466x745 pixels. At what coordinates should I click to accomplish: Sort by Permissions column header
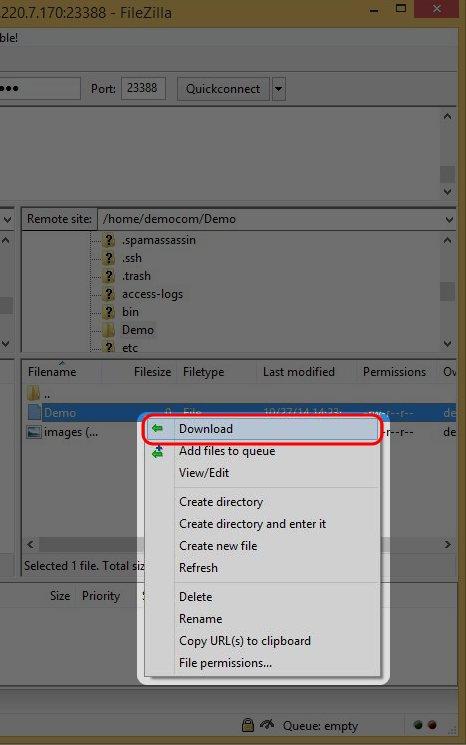[x=396, y=372]
